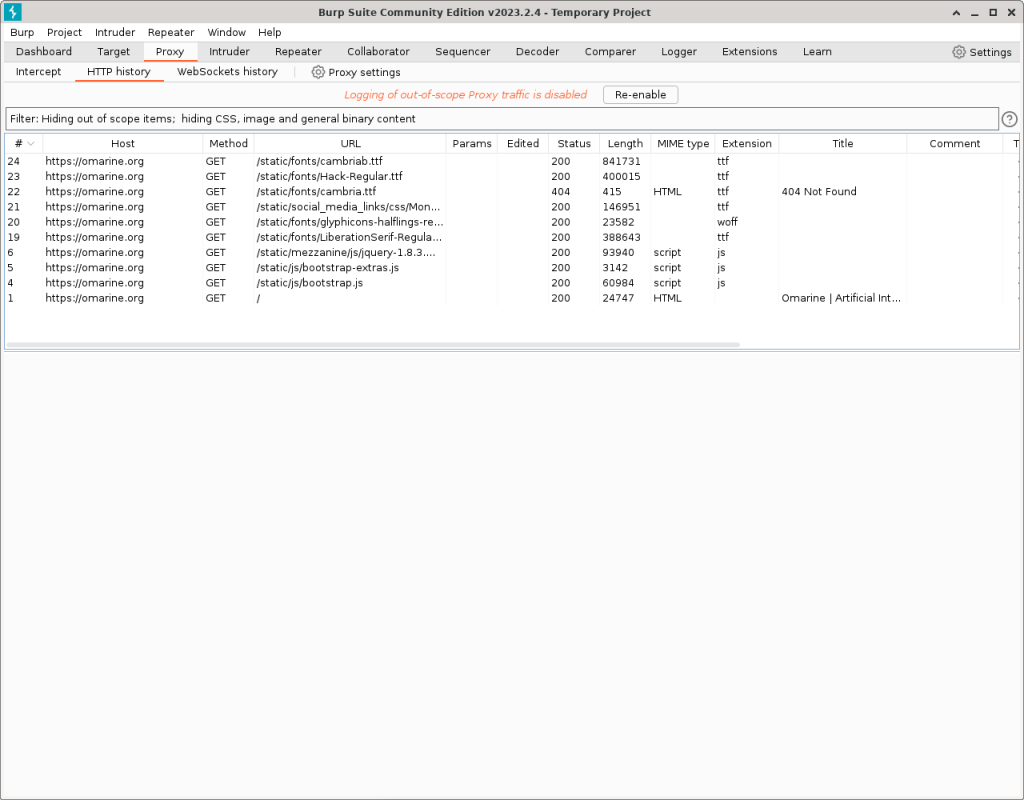This screenshot has width=1024, height=800.
Task: Go to the Extensions tab
Action: tap(749, 52)
